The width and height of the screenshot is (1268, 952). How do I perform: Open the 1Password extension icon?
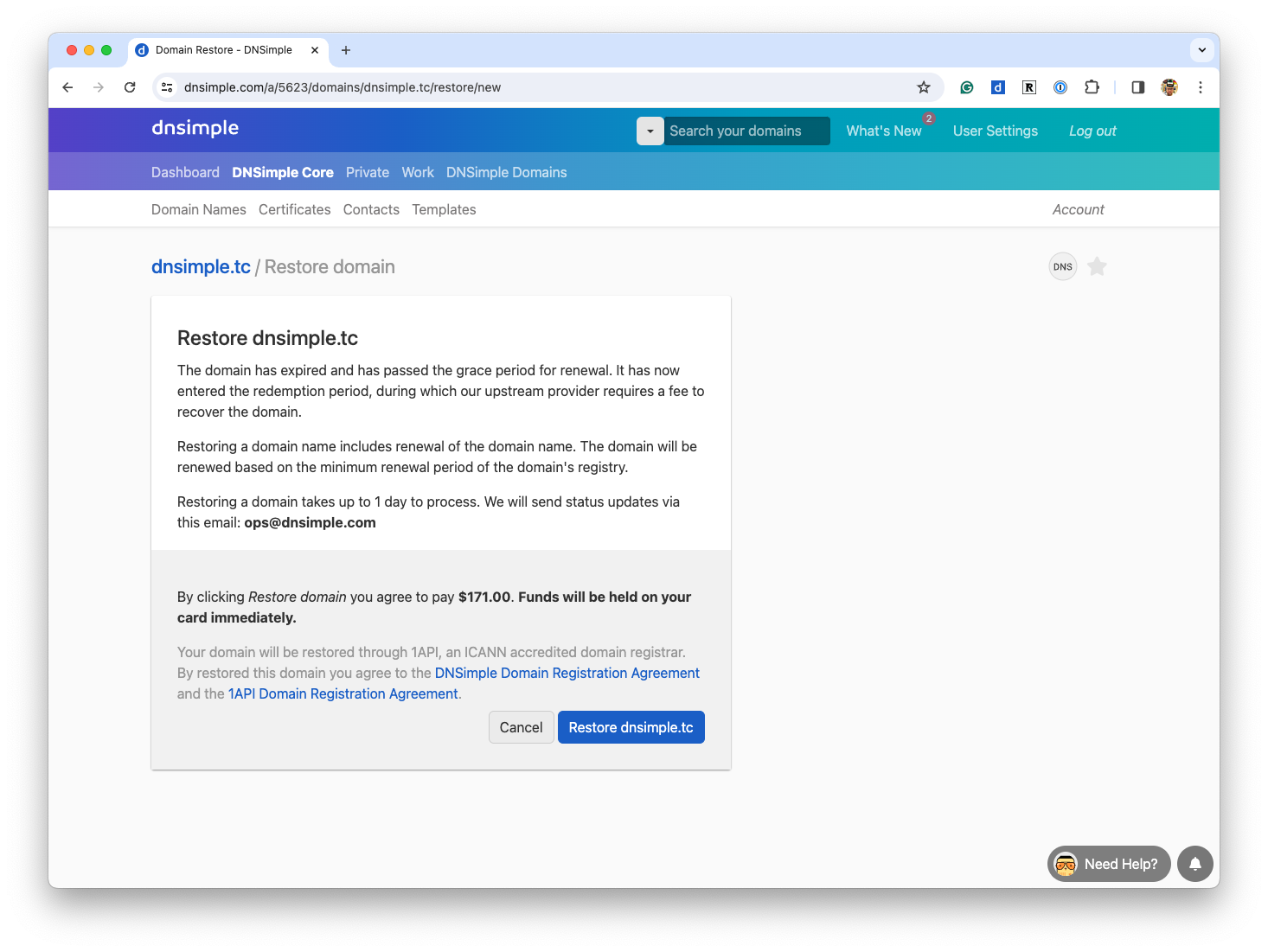[1060, 87]
